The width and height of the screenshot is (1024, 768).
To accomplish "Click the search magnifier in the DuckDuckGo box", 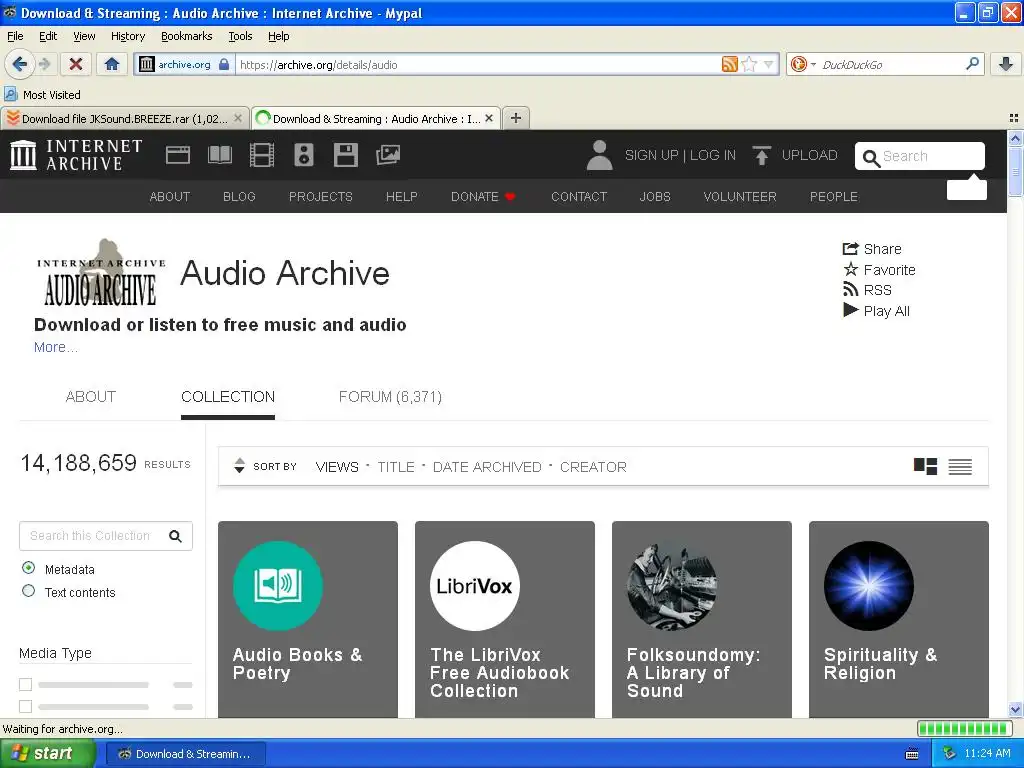I will (x=972, y=64).
